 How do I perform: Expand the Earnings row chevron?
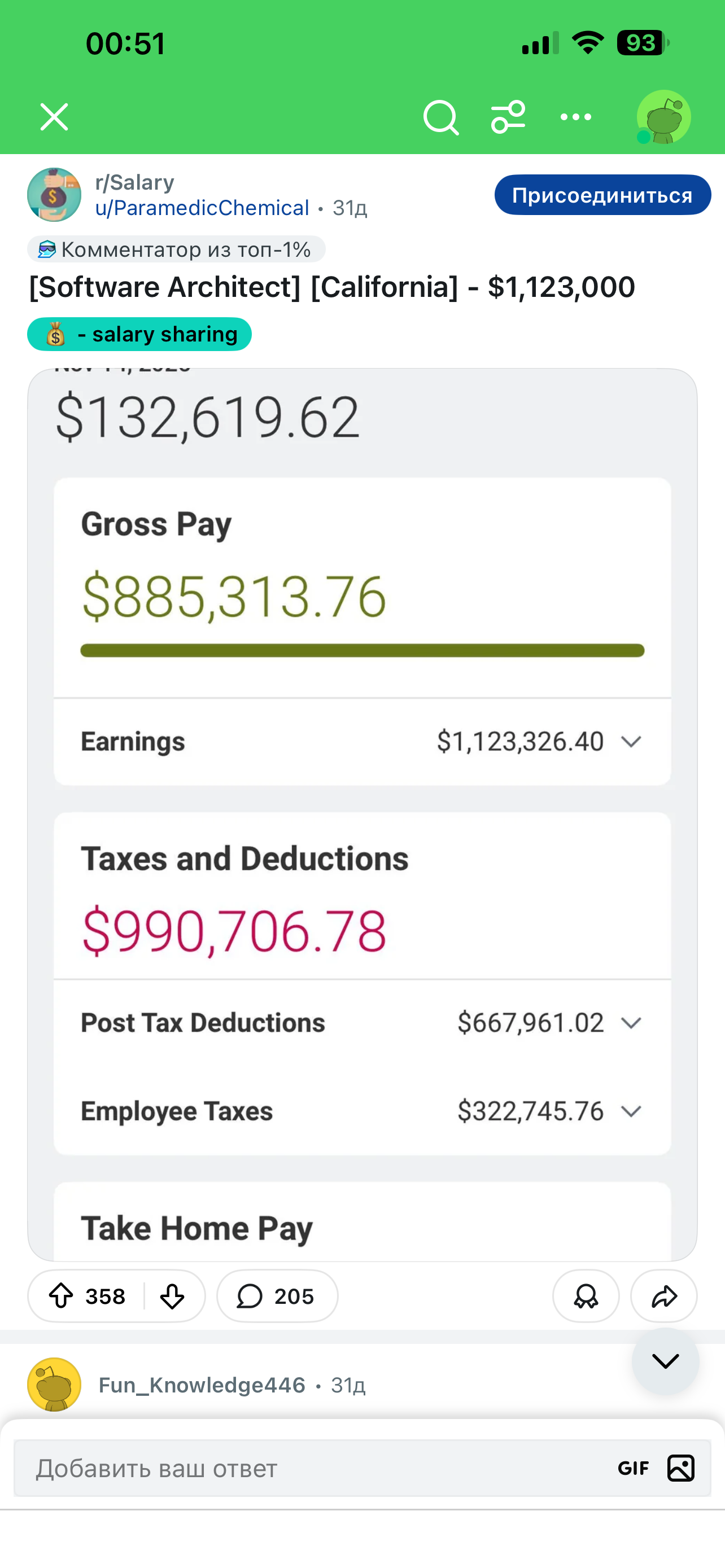point(631,742)
